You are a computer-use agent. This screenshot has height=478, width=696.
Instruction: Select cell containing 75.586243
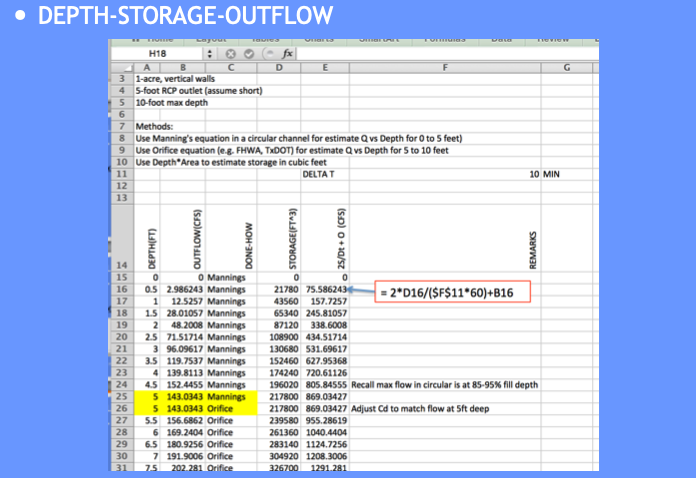point(325,289)
